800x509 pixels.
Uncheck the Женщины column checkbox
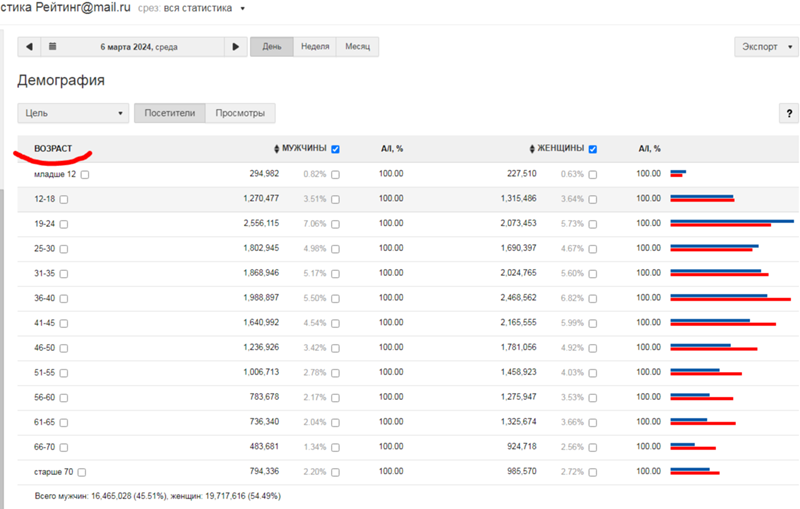coord(594,149)
